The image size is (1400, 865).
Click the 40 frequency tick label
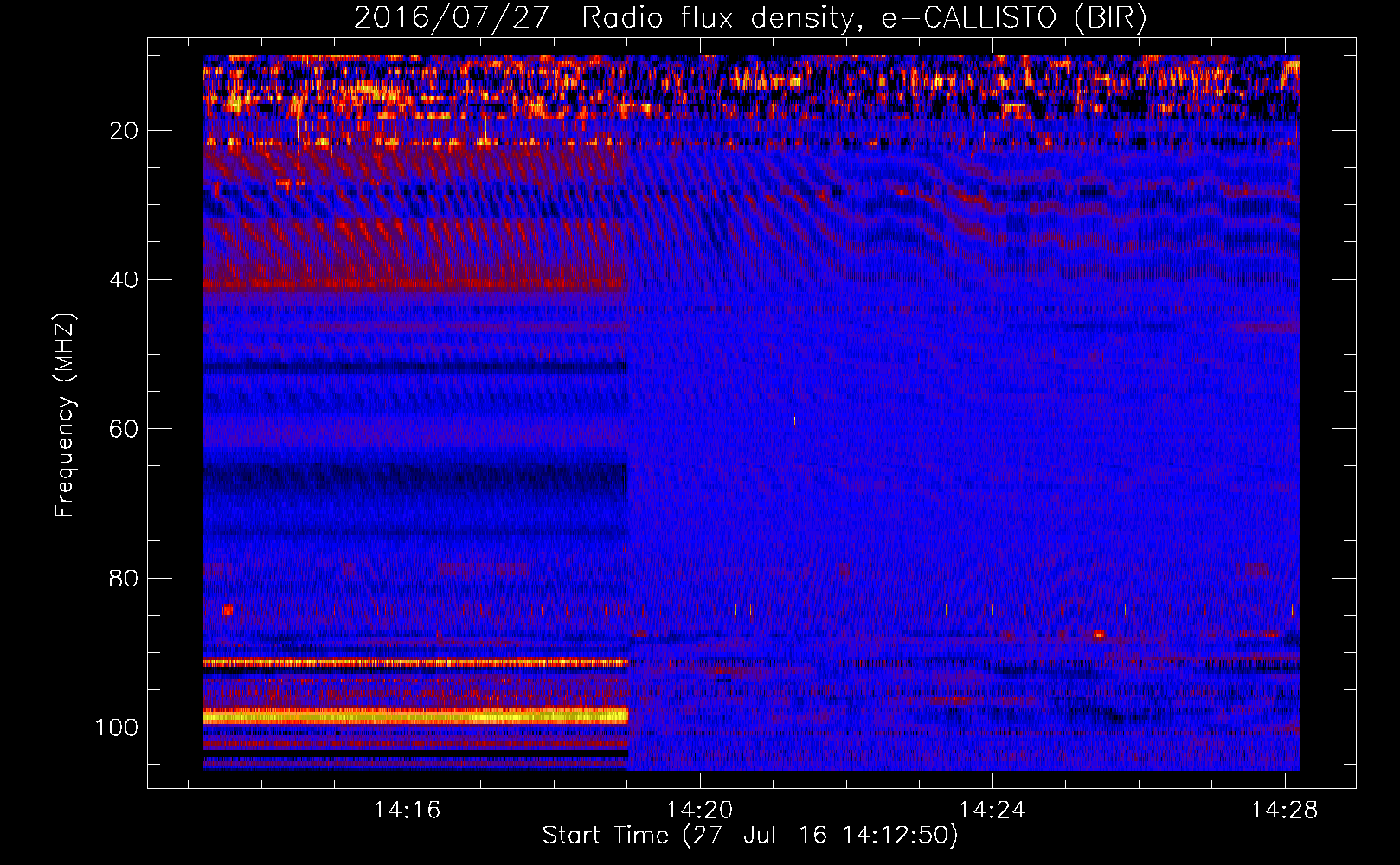(x=125, y=280)
